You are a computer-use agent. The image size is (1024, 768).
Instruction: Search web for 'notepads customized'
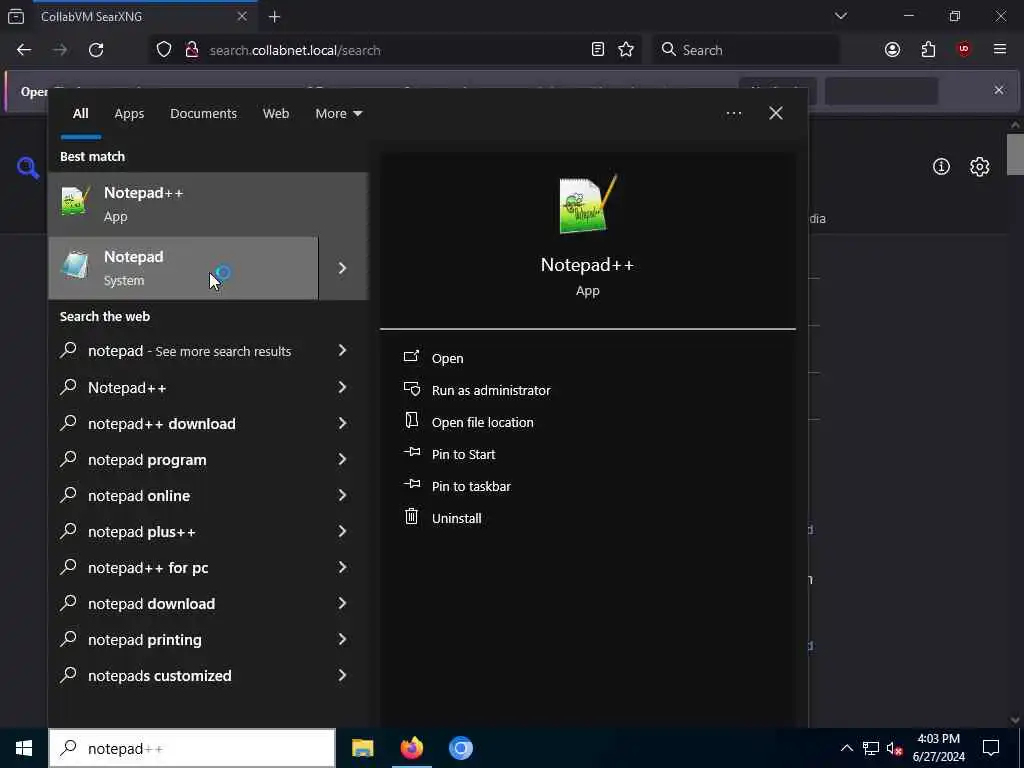tap(159, 675)
